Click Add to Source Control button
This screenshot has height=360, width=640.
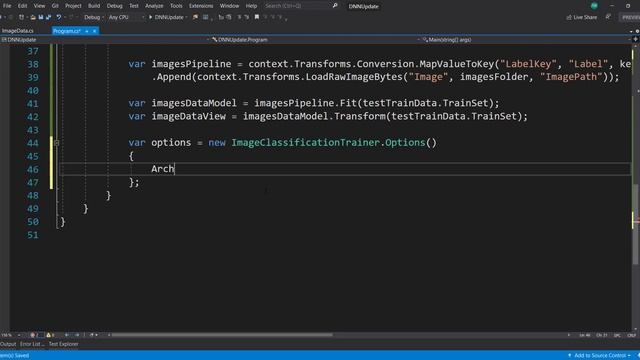pyautogui.click(x=600, y=356)
